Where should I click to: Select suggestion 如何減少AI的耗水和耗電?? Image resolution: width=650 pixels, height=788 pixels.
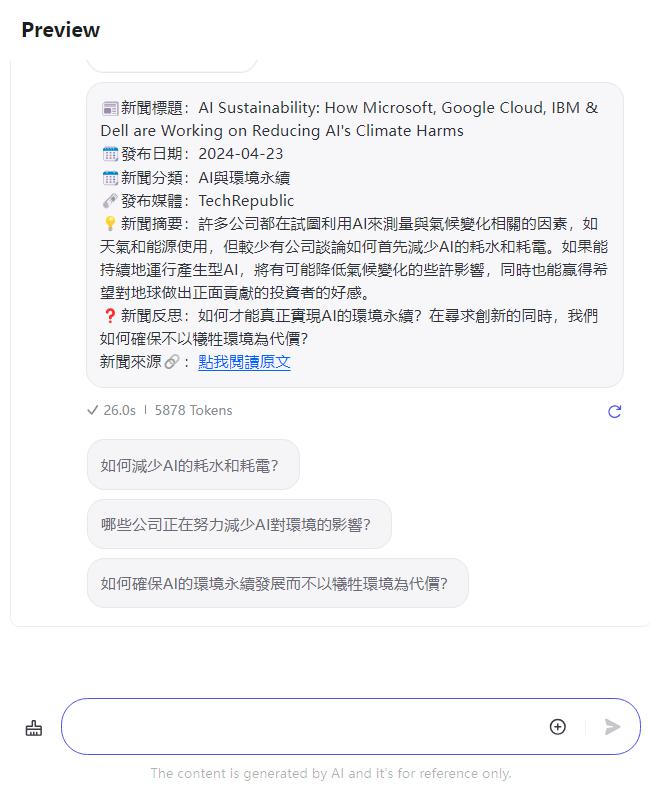(x=193, y=465)
